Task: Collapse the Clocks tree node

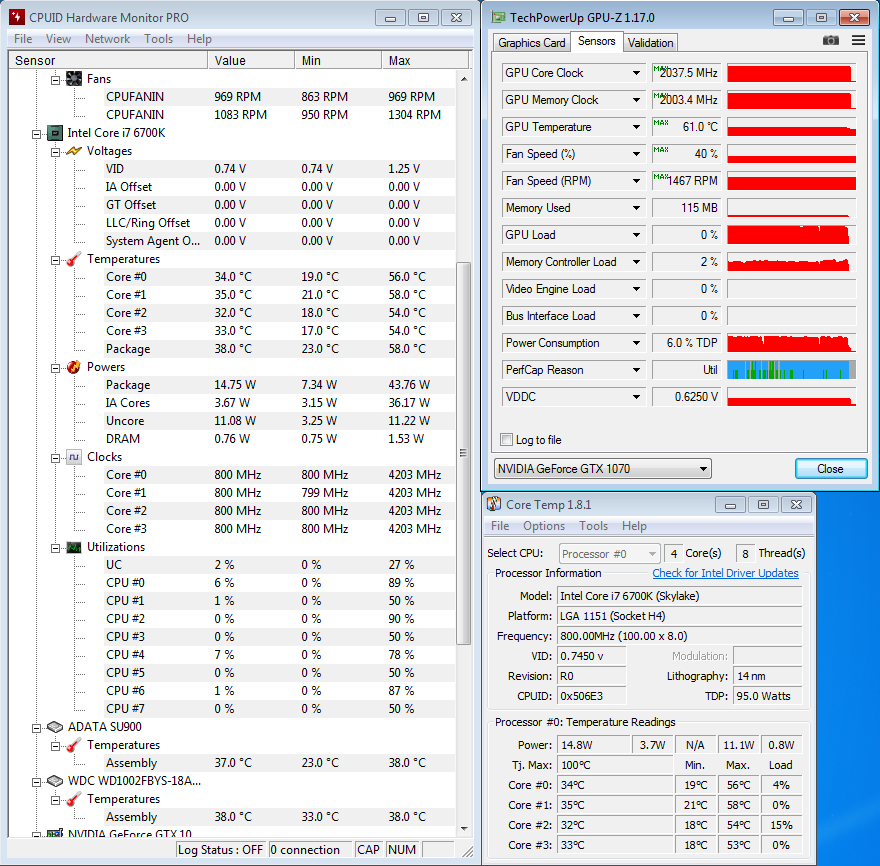Action: [x=55, y=458]
